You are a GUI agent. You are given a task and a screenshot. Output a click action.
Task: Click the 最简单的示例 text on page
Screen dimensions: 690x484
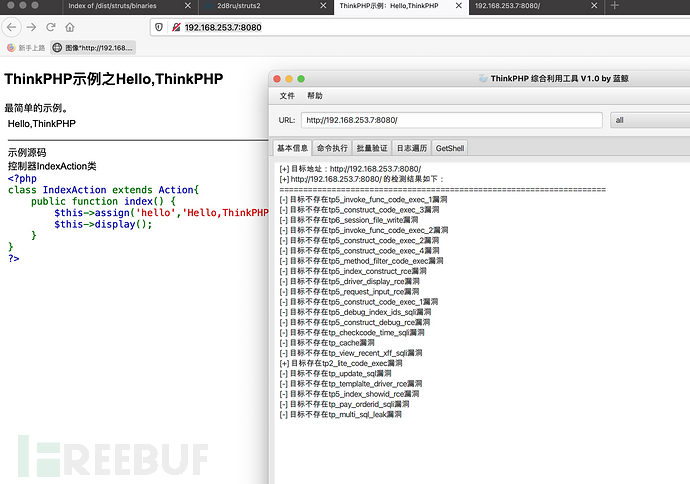click(x=36, y=108)
